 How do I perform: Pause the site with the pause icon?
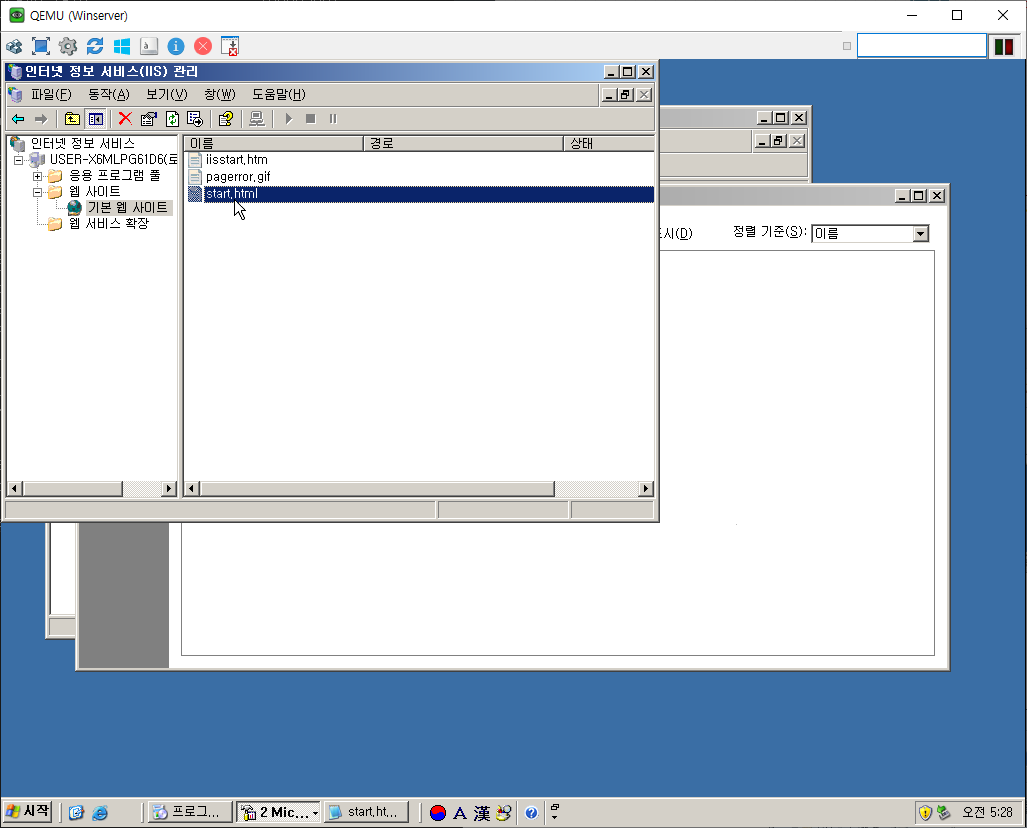click(x=333, y=119)
